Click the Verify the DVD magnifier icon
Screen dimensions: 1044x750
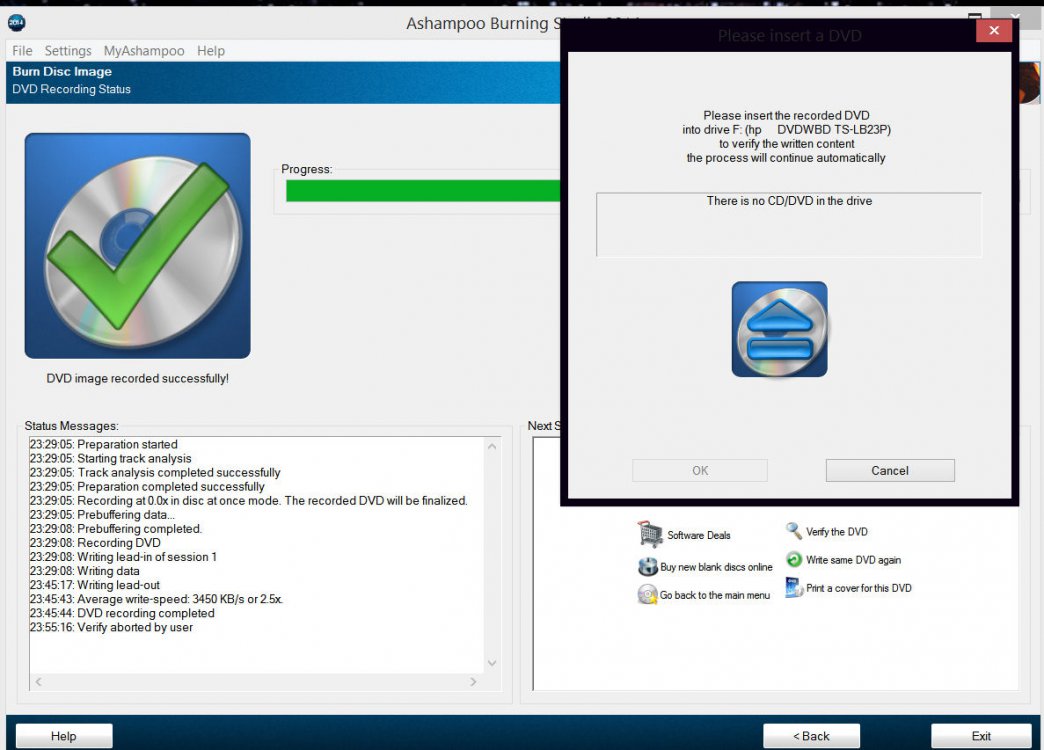pos(794,531)
